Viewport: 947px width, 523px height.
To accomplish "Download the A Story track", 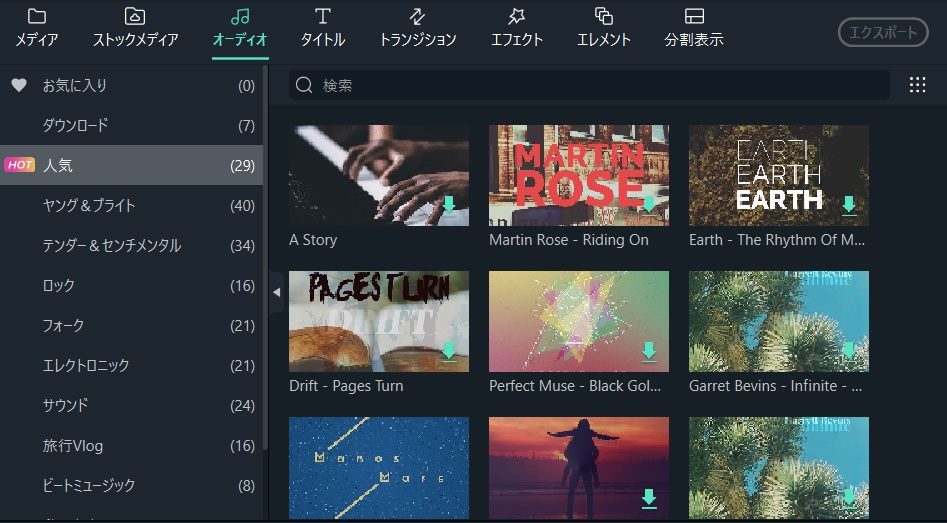I will 449,205.
